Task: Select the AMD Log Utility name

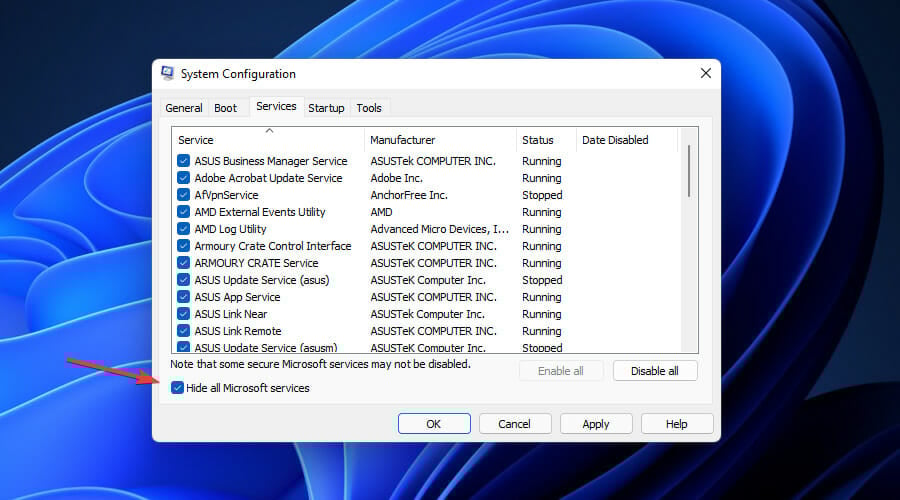Action: tap(230, 229)
